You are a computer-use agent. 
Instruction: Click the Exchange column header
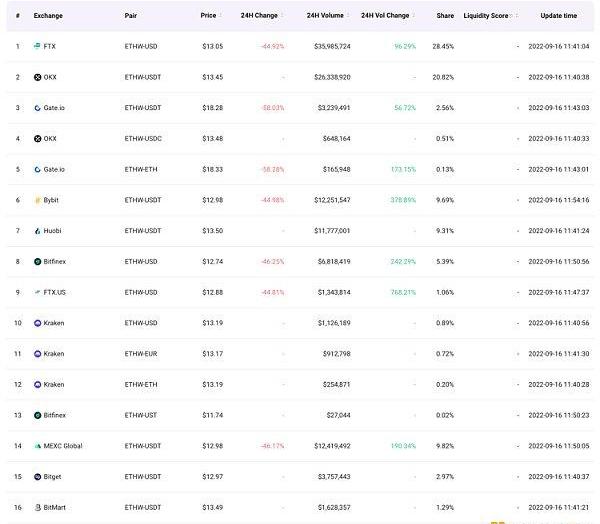tap(48, 16)
